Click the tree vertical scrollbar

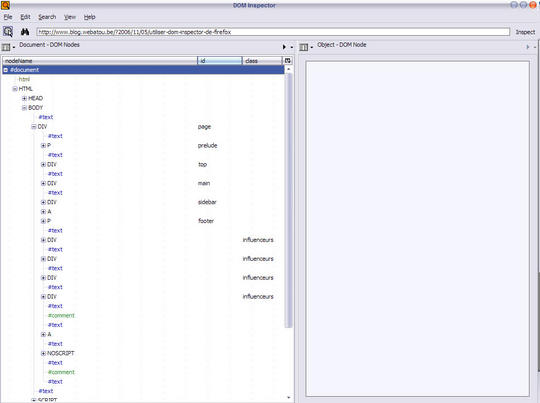[289, 200]
